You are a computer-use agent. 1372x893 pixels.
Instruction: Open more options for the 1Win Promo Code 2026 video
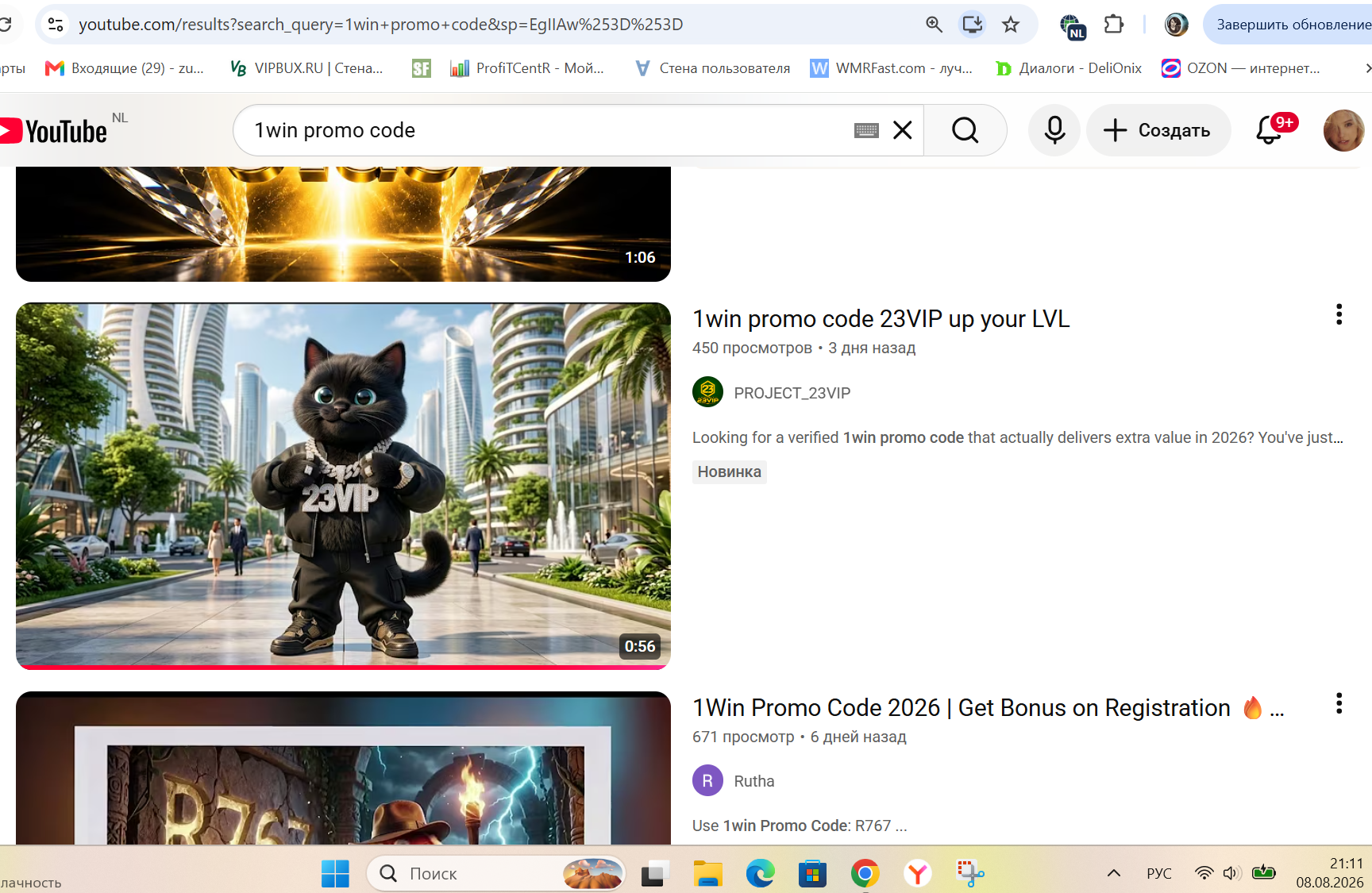(1339, 703)
